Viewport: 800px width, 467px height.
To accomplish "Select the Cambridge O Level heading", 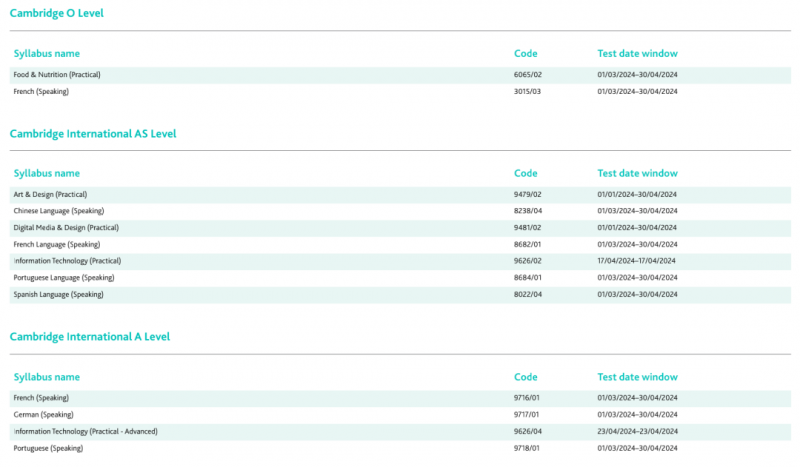I will 57,13.
